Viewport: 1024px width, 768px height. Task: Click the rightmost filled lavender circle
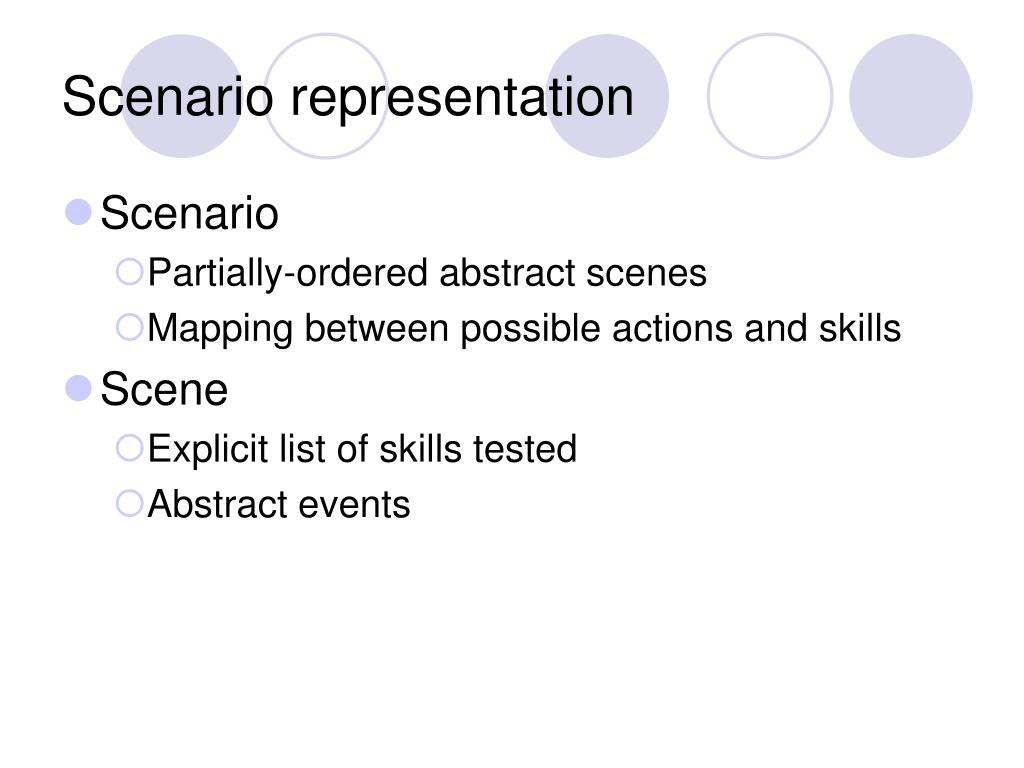click(x=911, y=96)
